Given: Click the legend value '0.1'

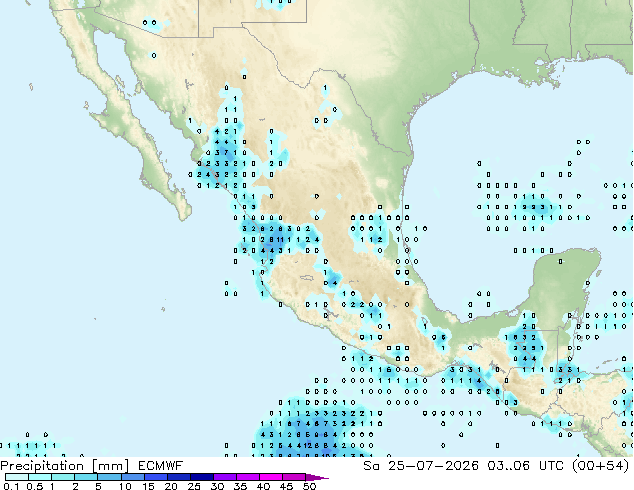Looking at the screenshot, I should click(x=11, y=486).
